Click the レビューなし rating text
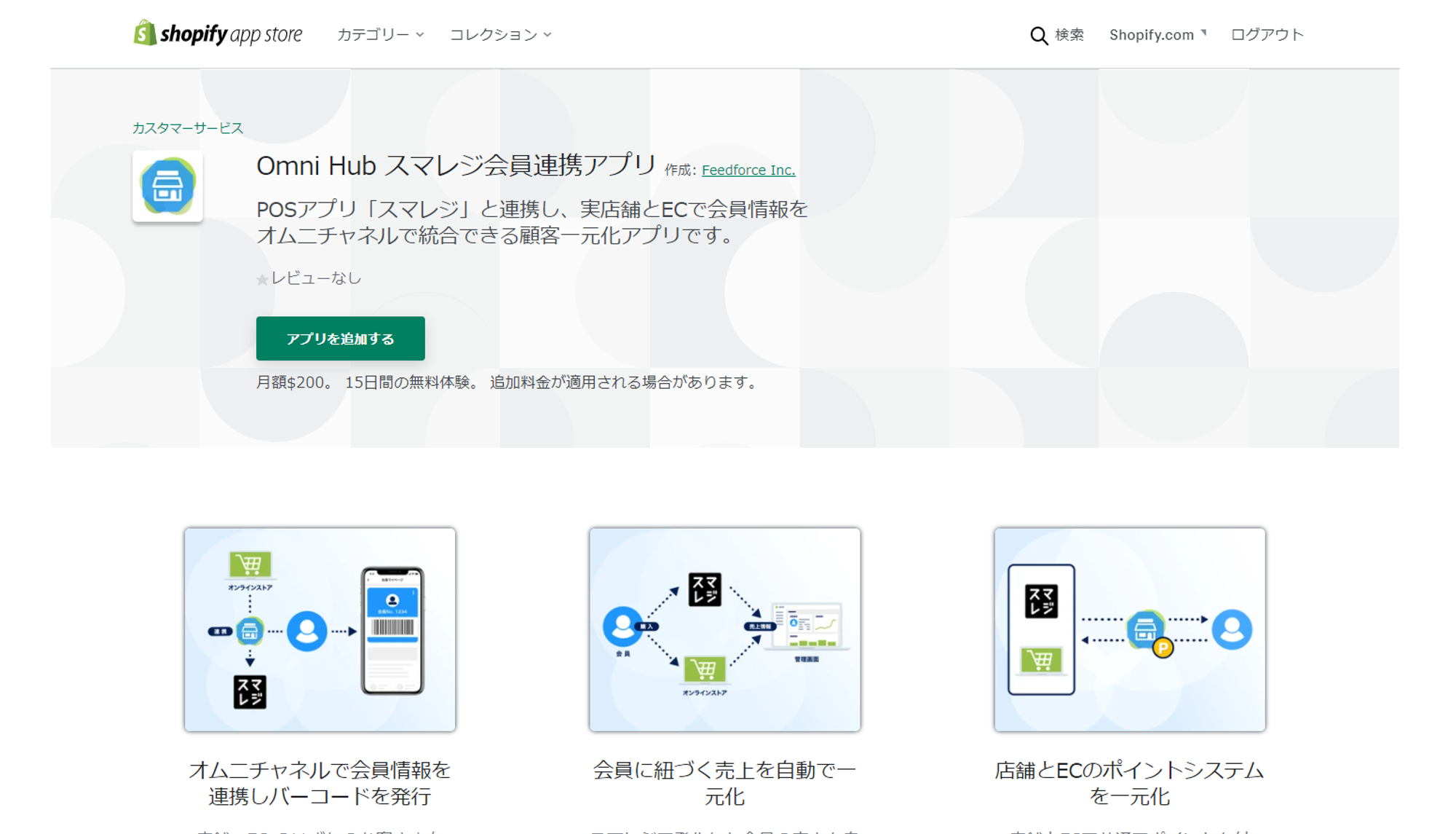 [316, 278]
